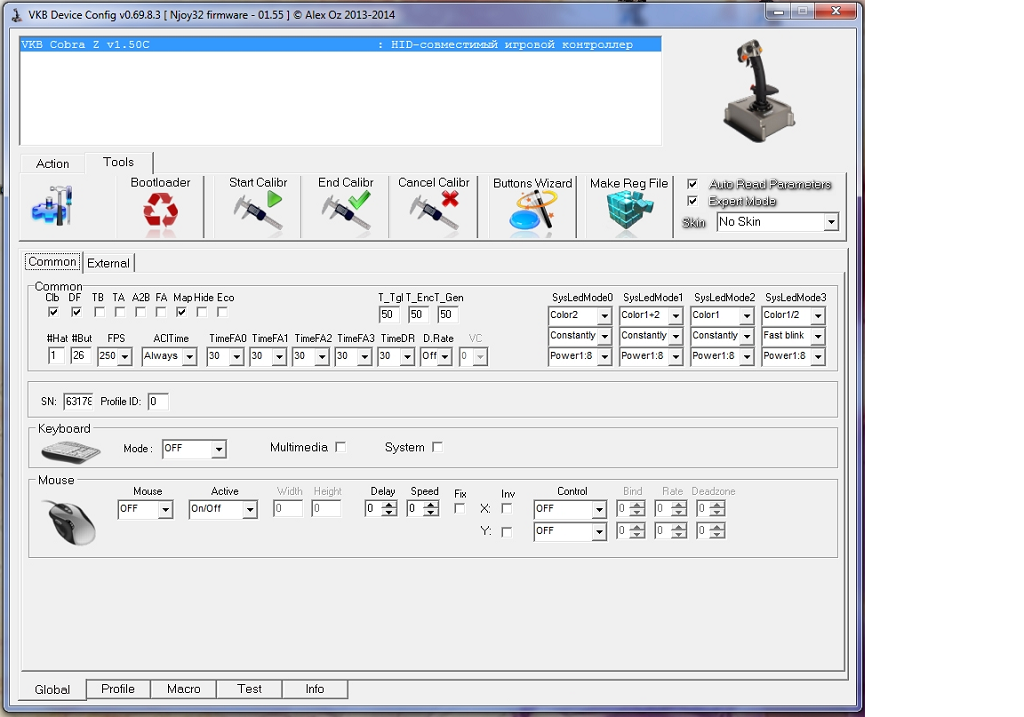This screenshot has height=717, width=1024.
Task: Check the Inv Y checkbox
Action: click(507, 532)
